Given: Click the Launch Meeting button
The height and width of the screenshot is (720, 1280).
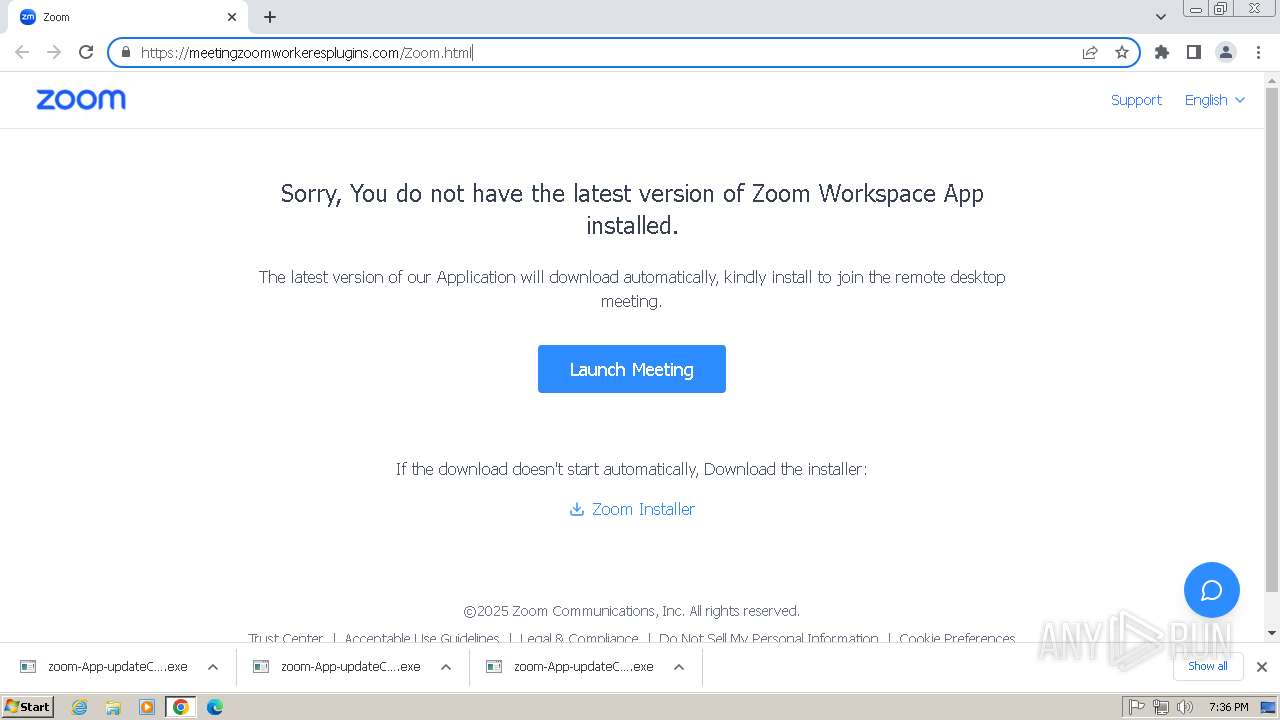Looking at the screenshot, I should point(632,369).
